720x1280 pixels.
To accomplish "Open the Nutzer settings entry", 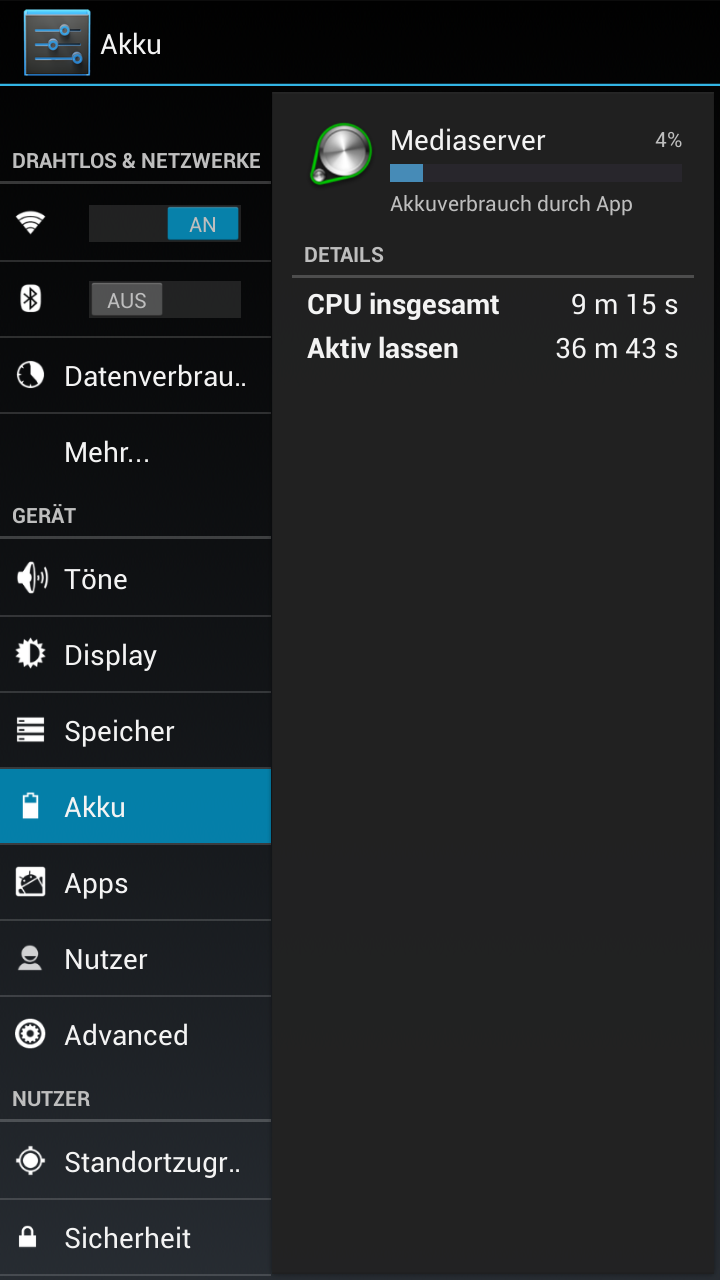I will (x=135, y=959).
